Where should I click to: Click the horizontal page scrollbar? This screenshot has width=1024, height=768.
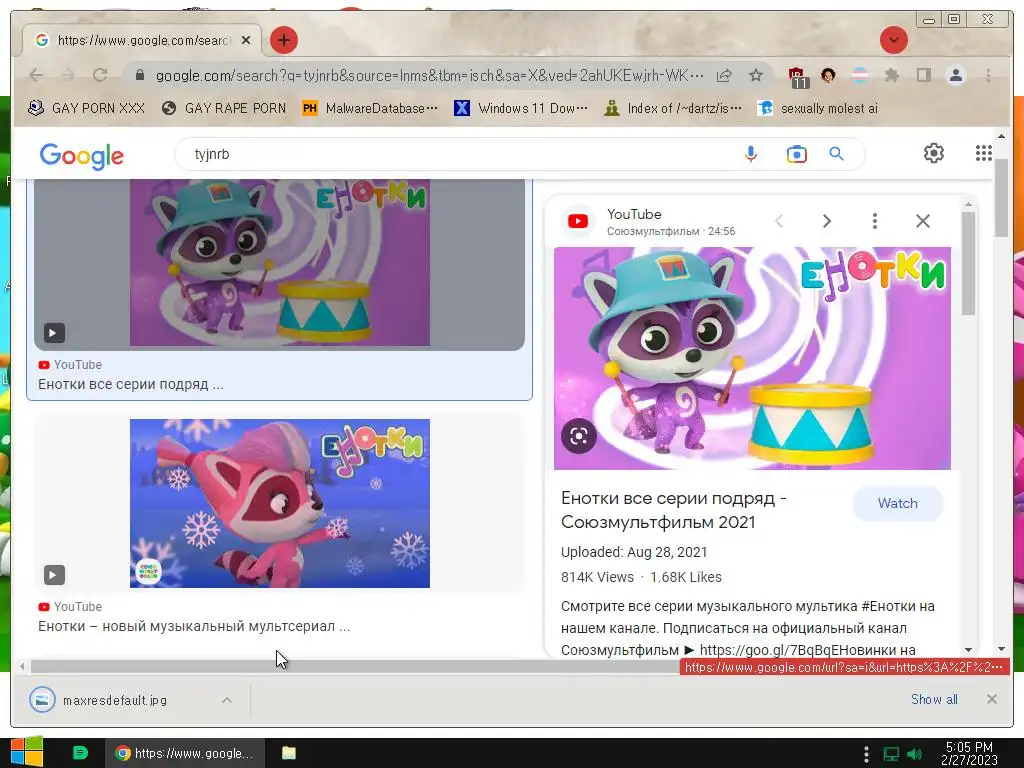(355, 667)
